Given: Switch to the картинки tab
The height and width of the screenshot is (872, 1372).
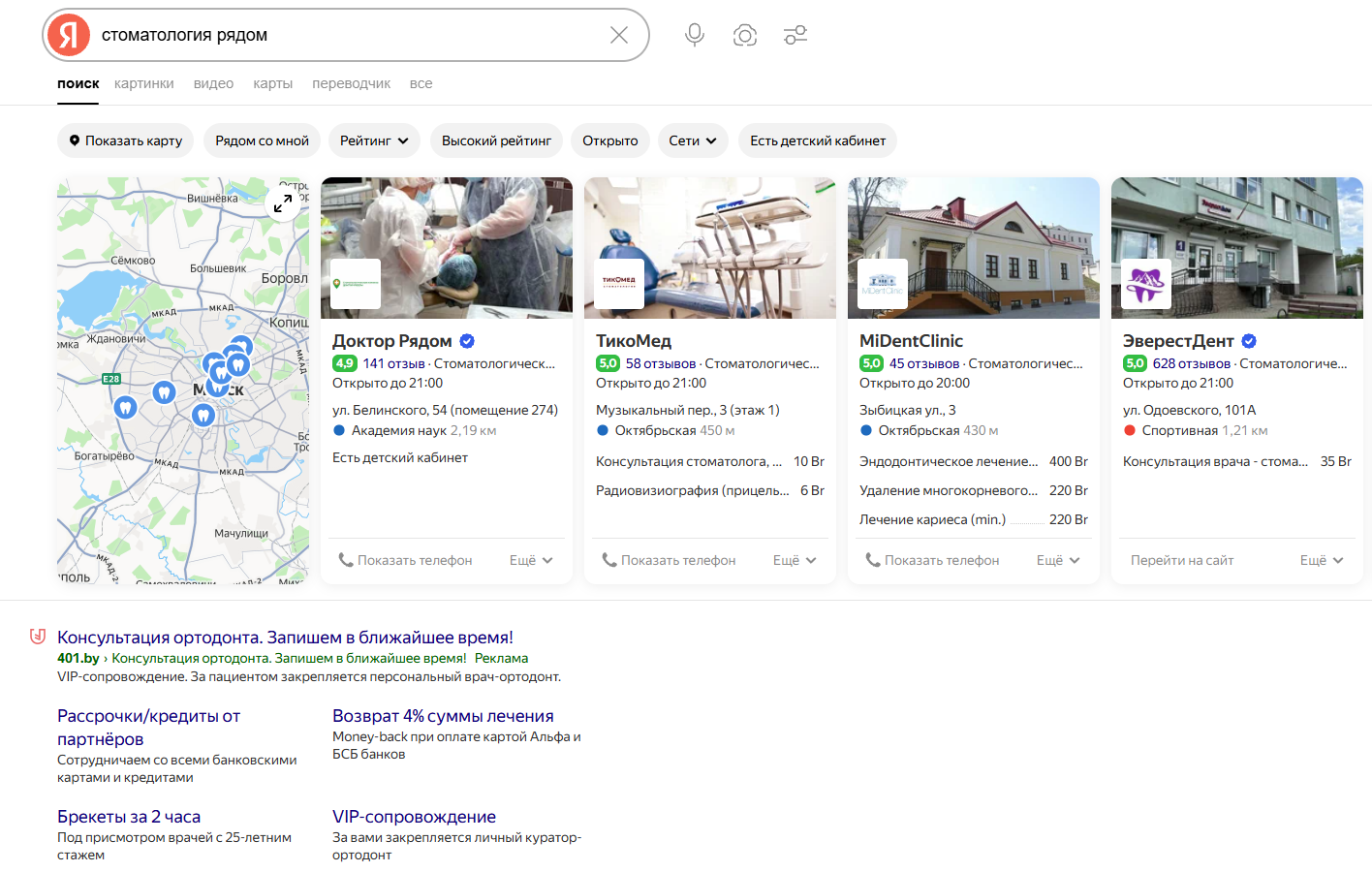Looking at the screenshot, I should click(144, 83).
